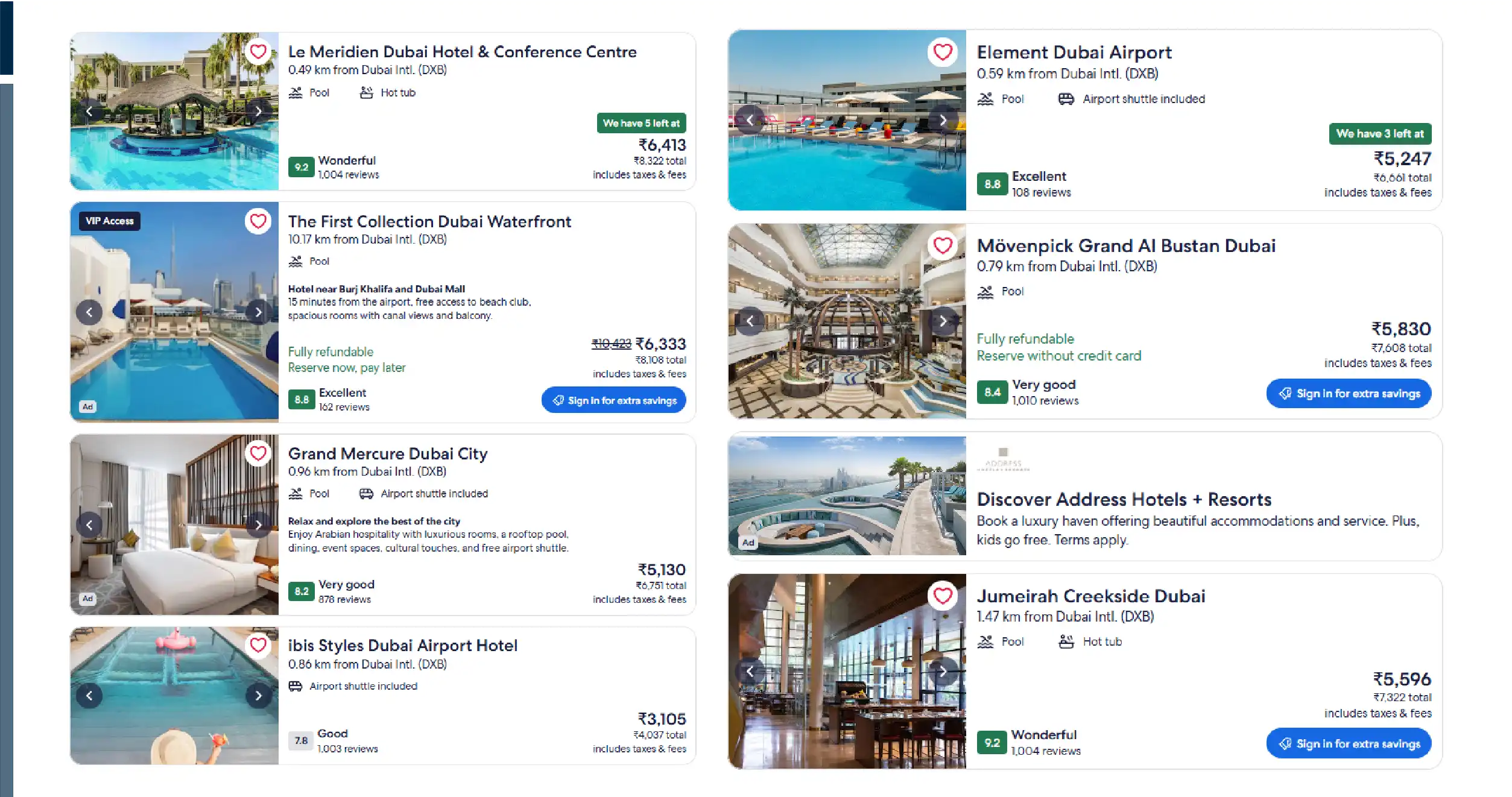The height and width of the screenshot is (797, 1512).
Task: Open Discover Address Hotels + Resorts ad
Action: 1124,499
